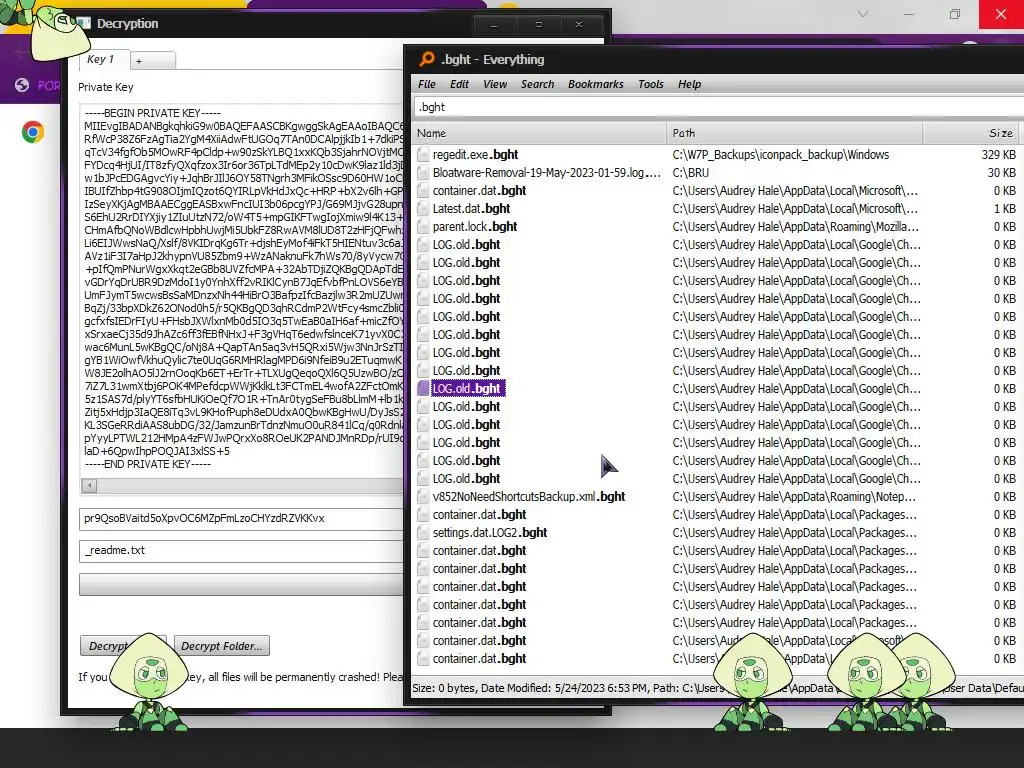This screenshot has height=768, width=1024.
Task: Click path C:\W7P_Backups\iconpack_backup\Windows
Action: pos(781,155)
